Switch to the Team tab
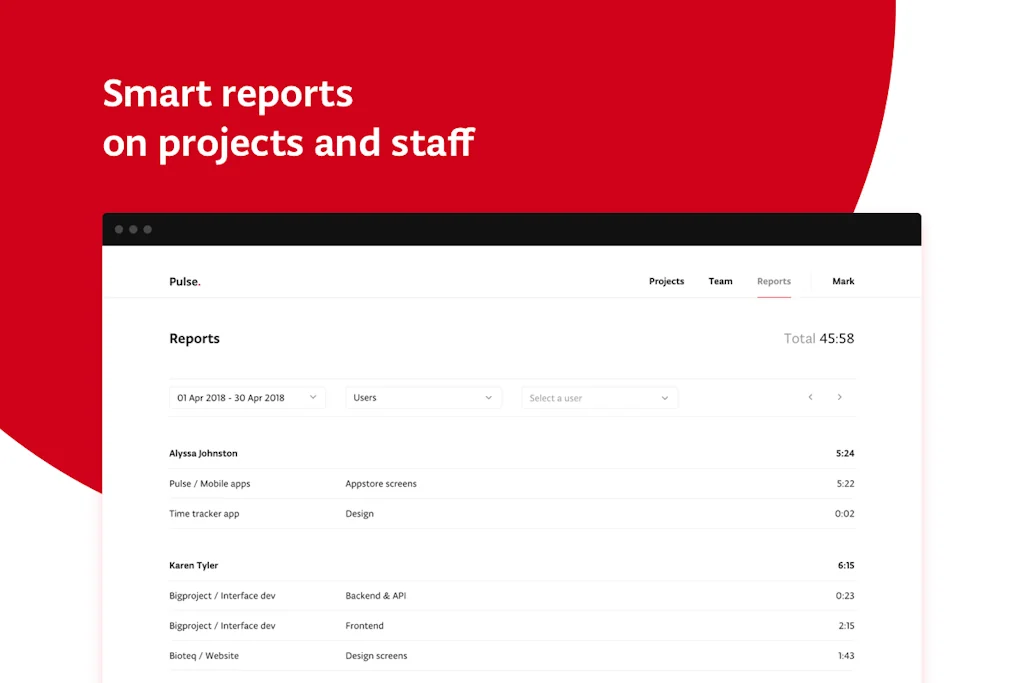Viewport: 1024px width, 683px height. (x=720, y=282)
